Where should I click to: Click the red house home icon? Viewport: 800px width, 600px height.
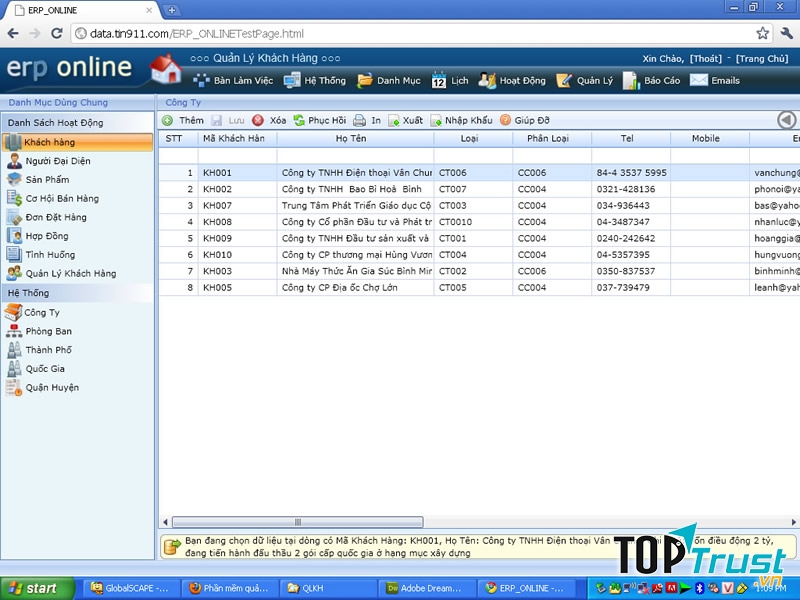[x=165, y=69]
